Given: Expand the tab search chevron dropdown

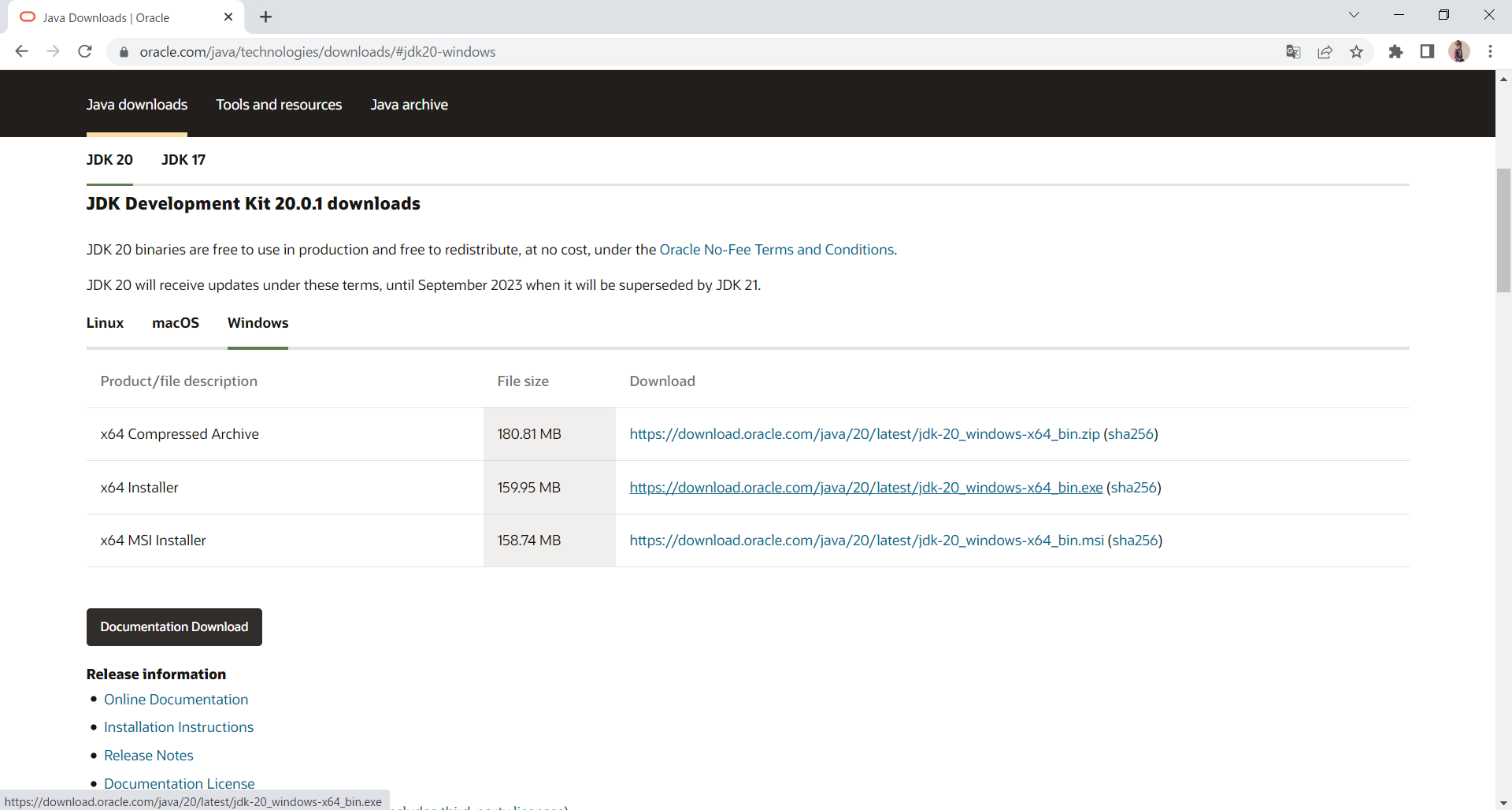Looking at the screenshot, I should tap(1354, 15).
